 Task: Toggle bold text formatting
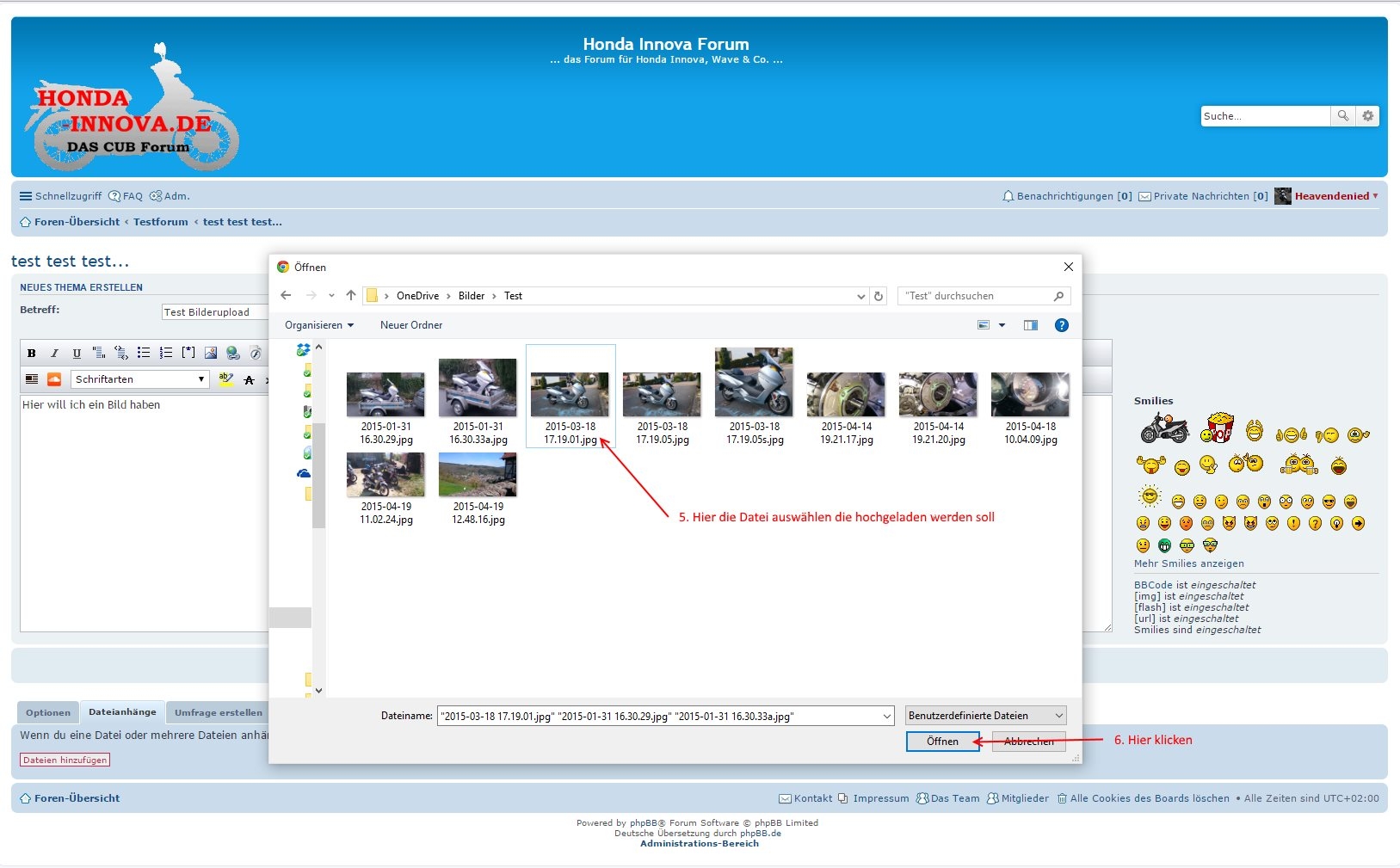coord(32,353)
